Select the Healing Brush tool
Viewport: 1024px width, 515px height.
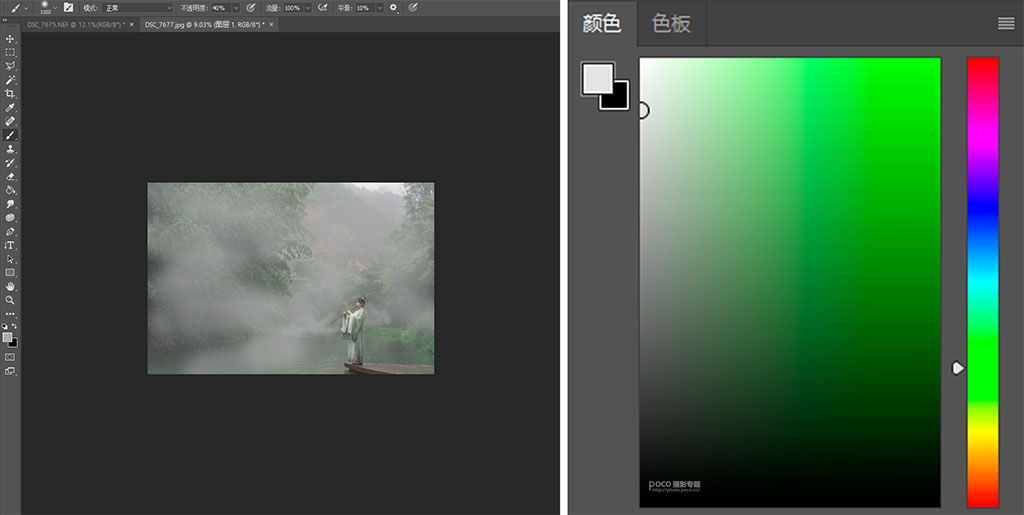(x=10, y=121)
